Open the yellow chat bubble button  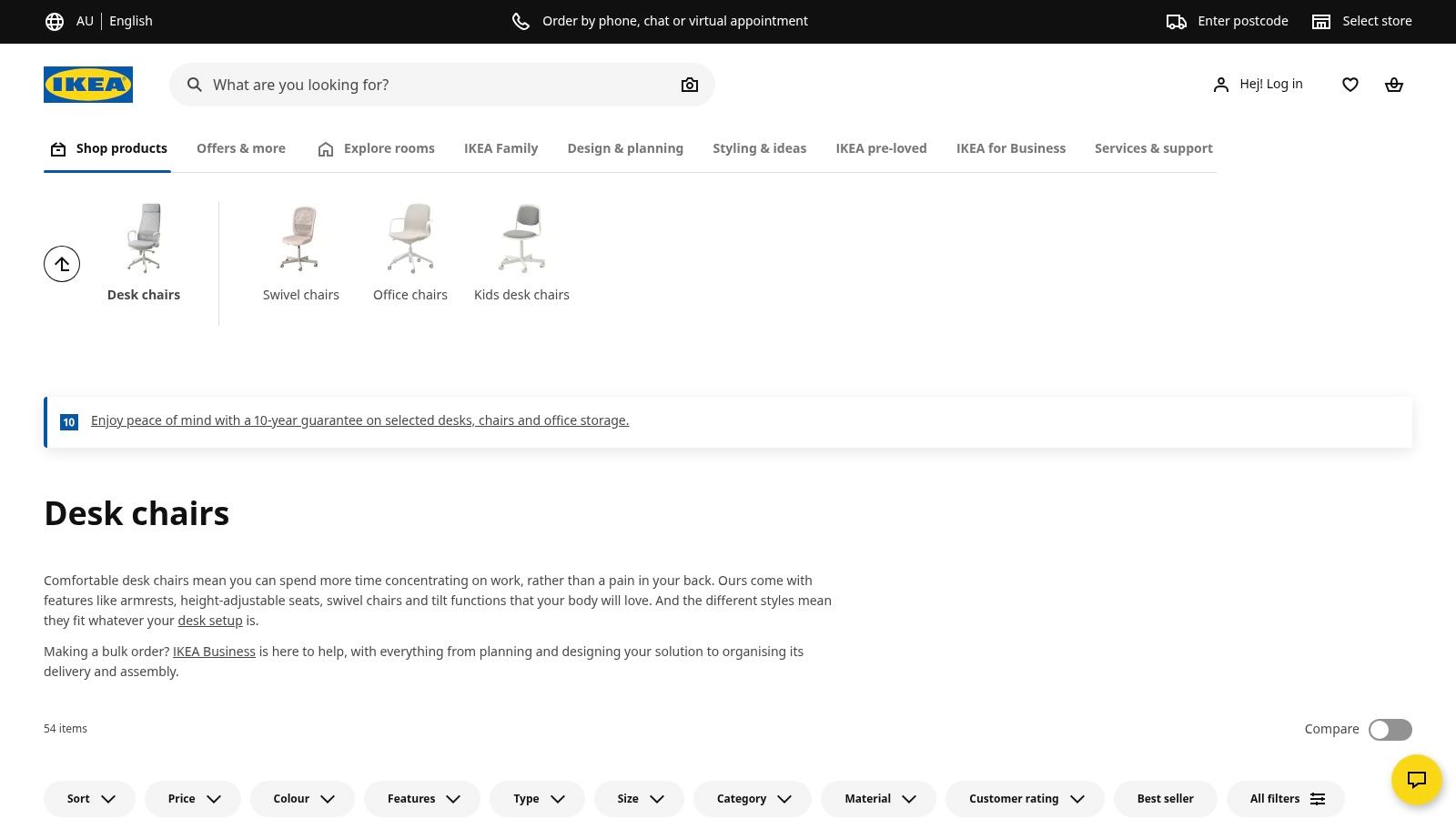click(x=1417, y=780)
